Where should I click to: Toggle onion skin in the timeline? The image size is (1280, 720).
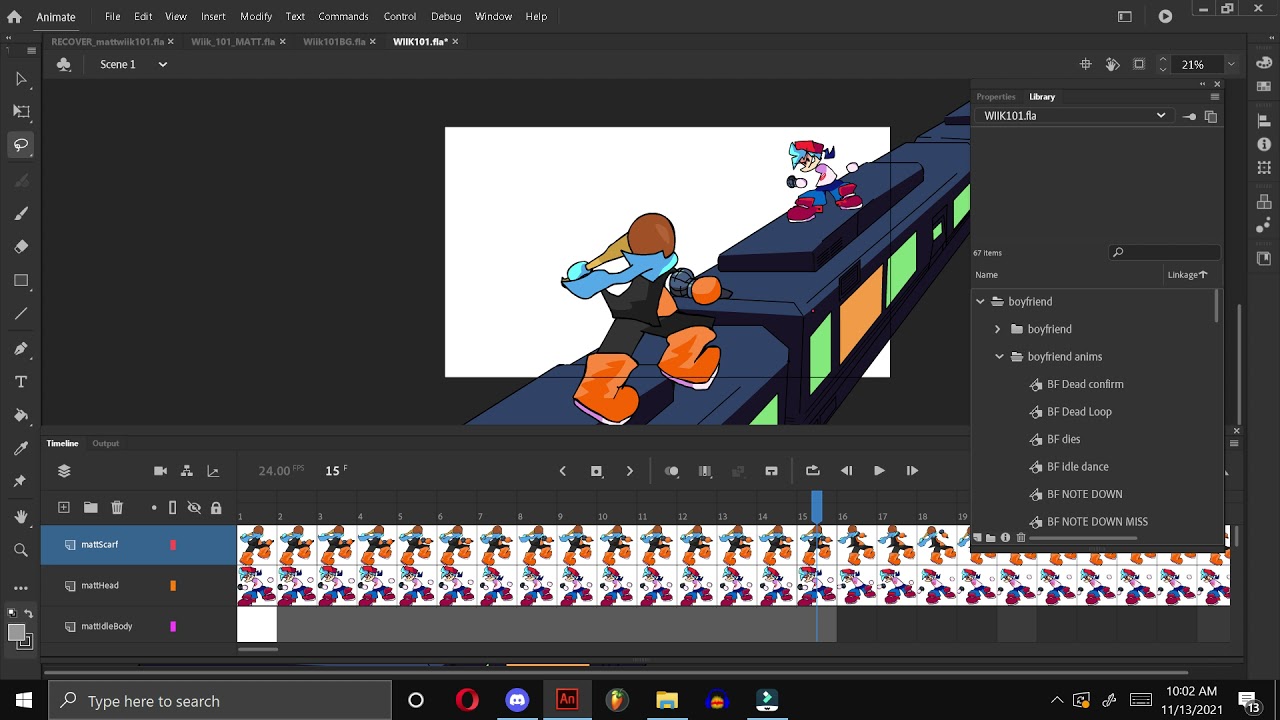[672, 471]
